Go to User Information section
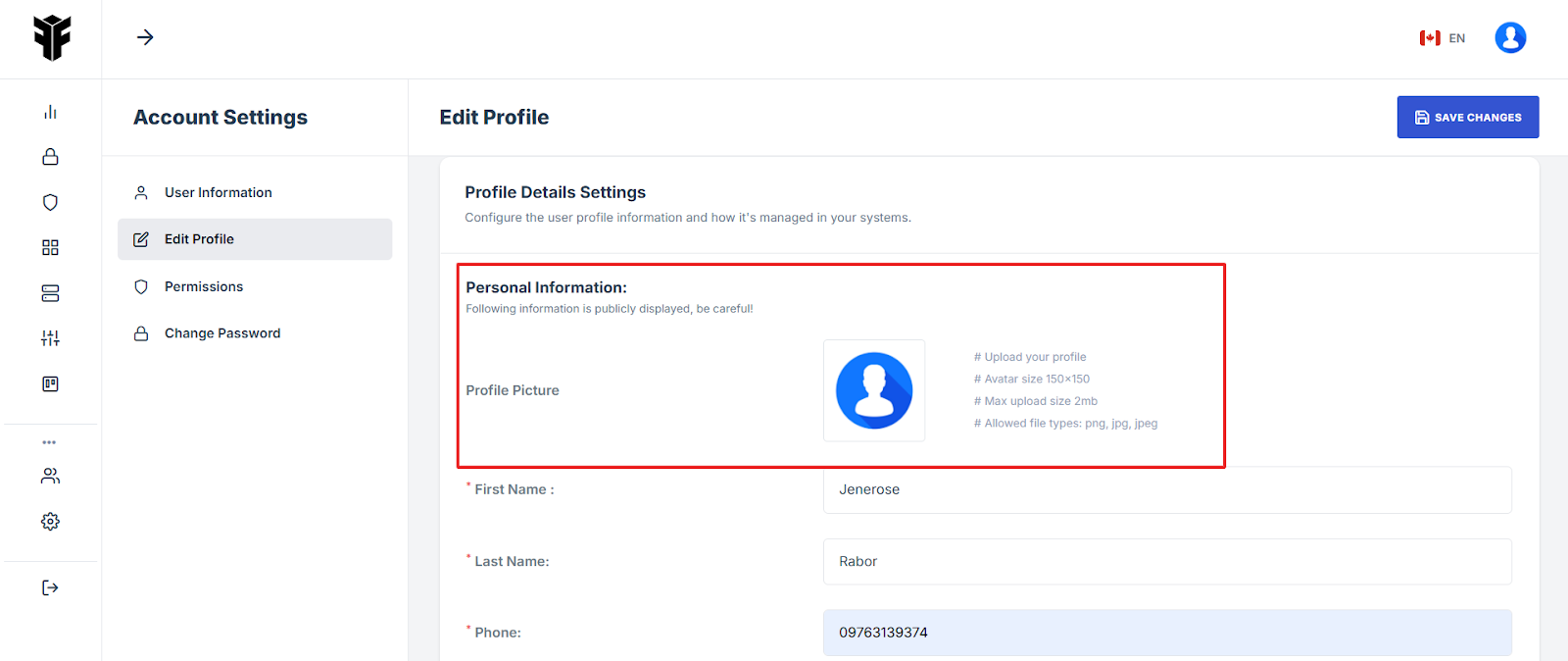Screen dimensions: 1568x661 tap(218, 192)
